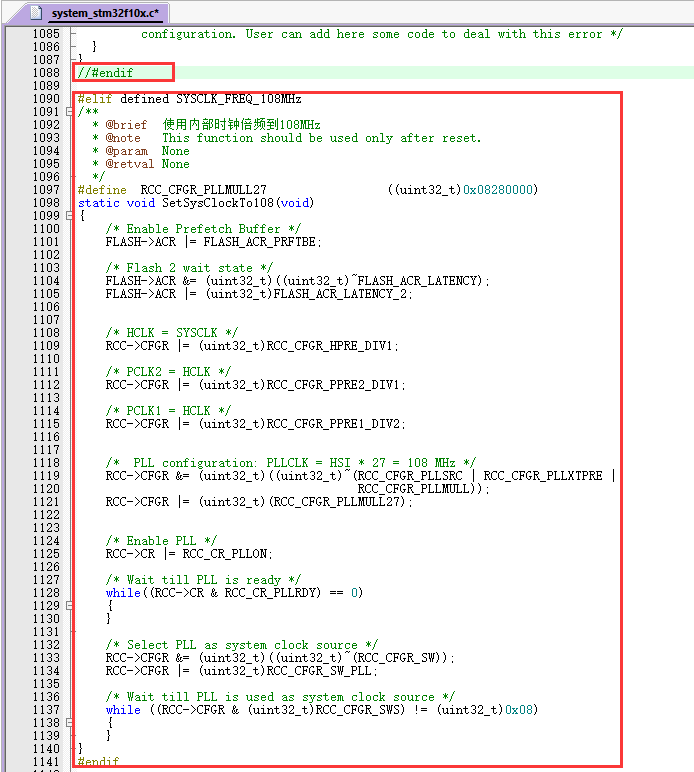Click the while keyword on line 1128
The height and width of the screenshot is (772, 694).
(123, 593)
